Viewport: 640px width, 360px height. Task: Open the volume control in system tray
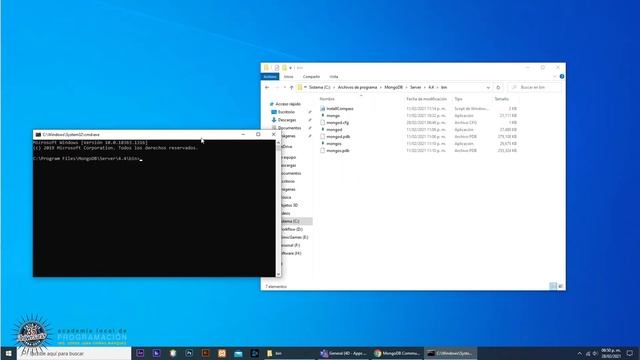pyautogui.click(x=595, y=353)
